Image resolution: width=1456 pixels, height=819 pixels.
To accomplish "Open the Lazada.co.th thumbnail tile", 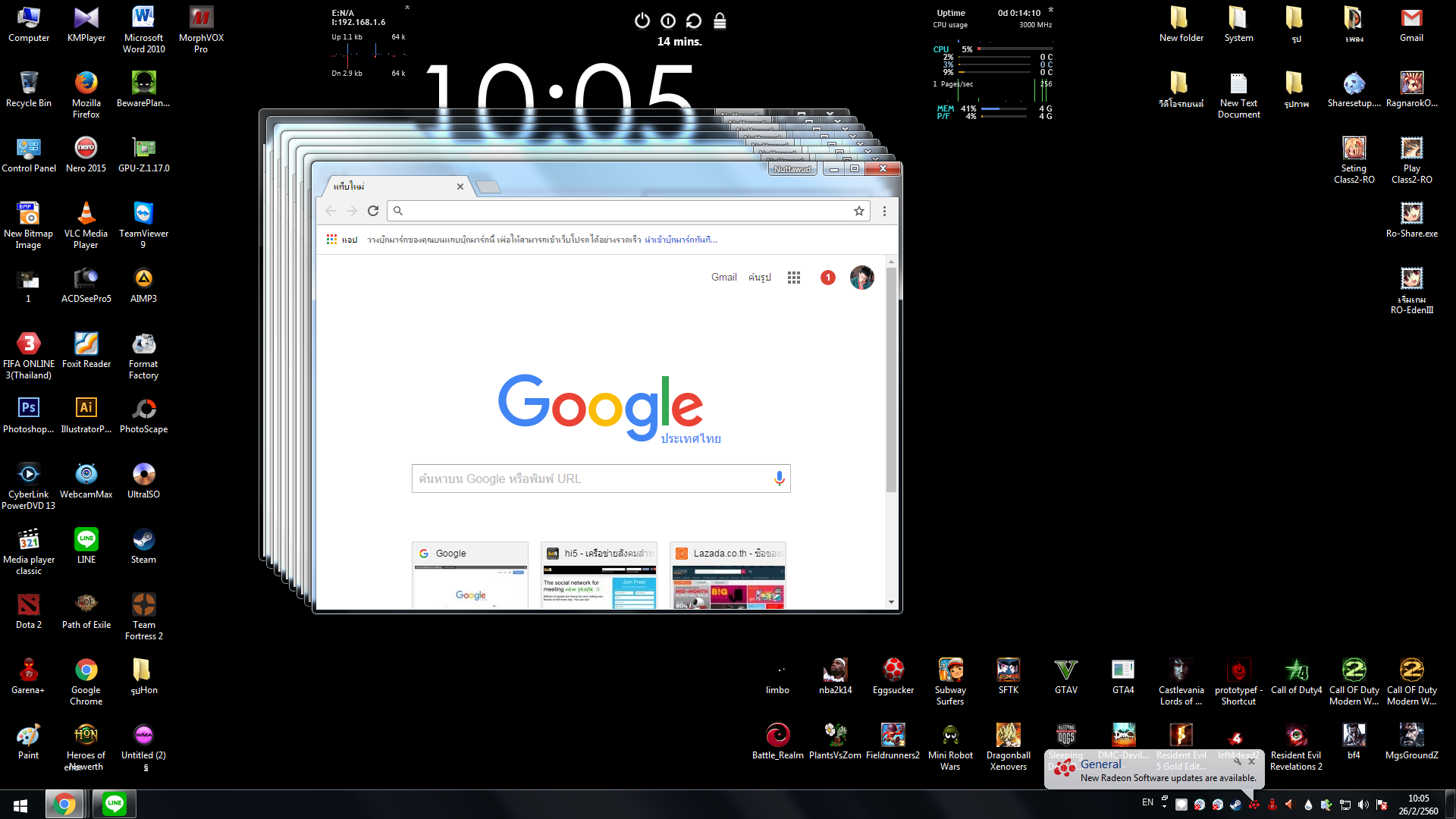I will point(728,576).
